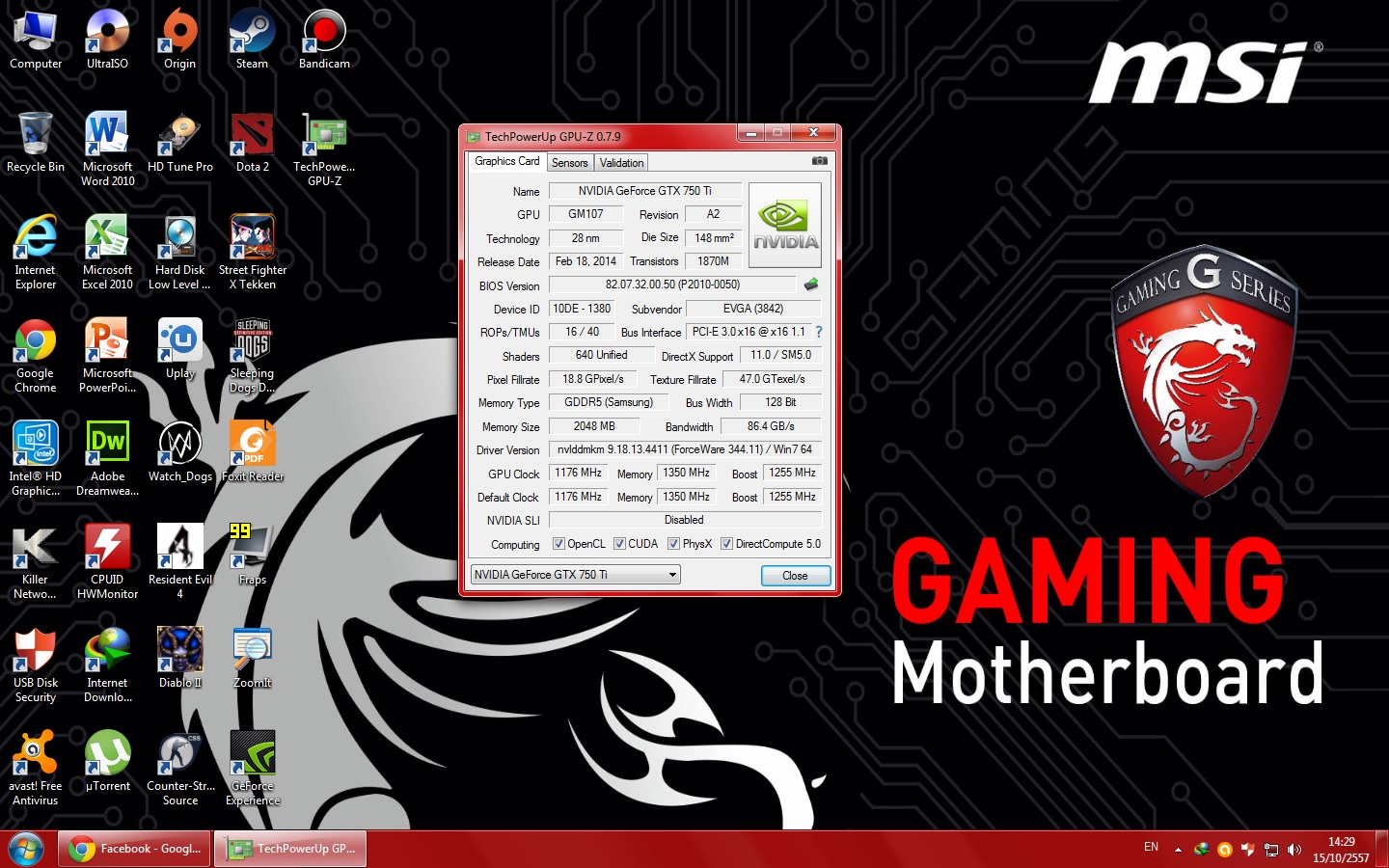The height and width of the screenshot is (868, 1389).
Task: Click the TechPowerUp GPU-Z taskbar button
Action: pos(289,850)
